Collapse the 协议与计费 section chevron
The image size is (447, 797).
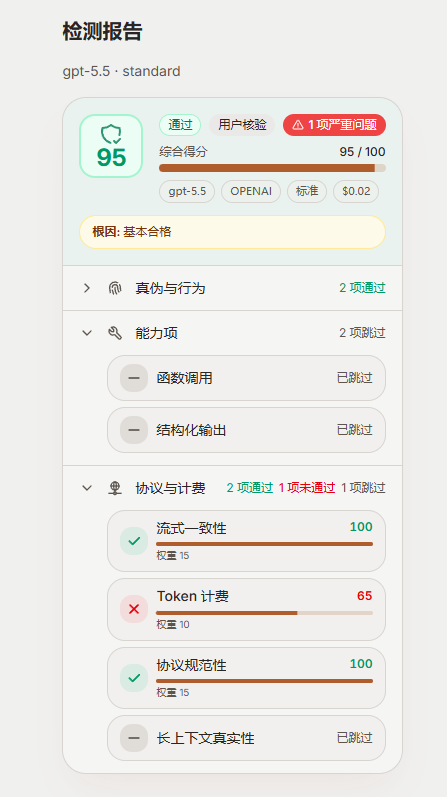click(x=87, y=488)
